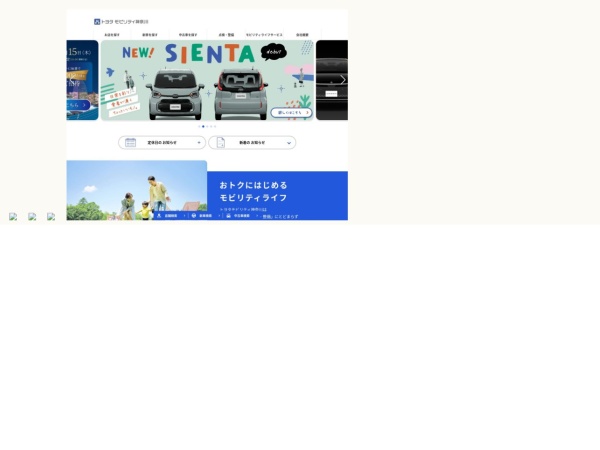The width and height of the screenshot is (600, 450).
Task: Open the 点検・整備 menu item
Action: pyautogui.click(x=226, y=35)
